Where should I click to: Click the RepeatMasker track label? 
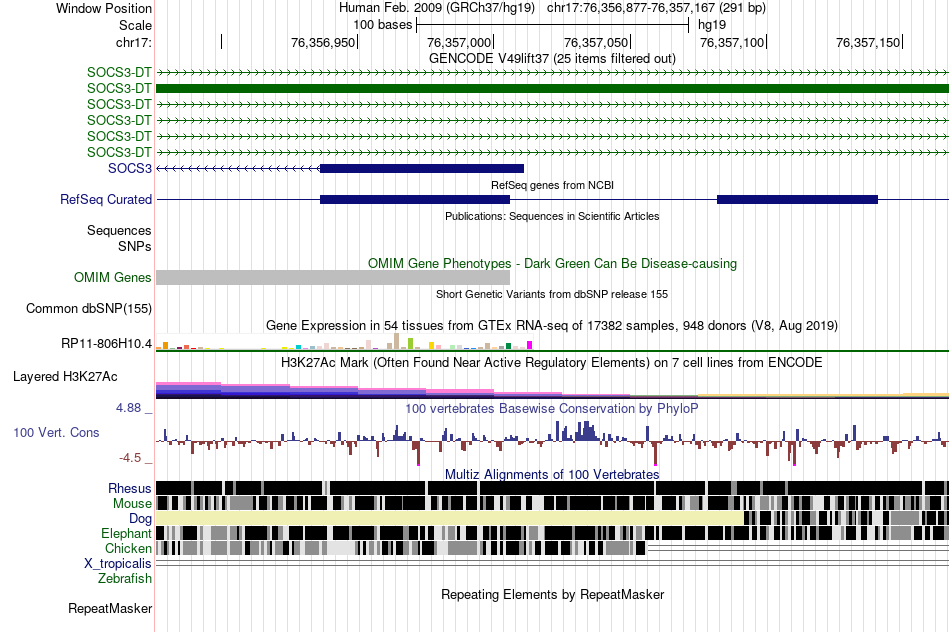pos(110,608)
